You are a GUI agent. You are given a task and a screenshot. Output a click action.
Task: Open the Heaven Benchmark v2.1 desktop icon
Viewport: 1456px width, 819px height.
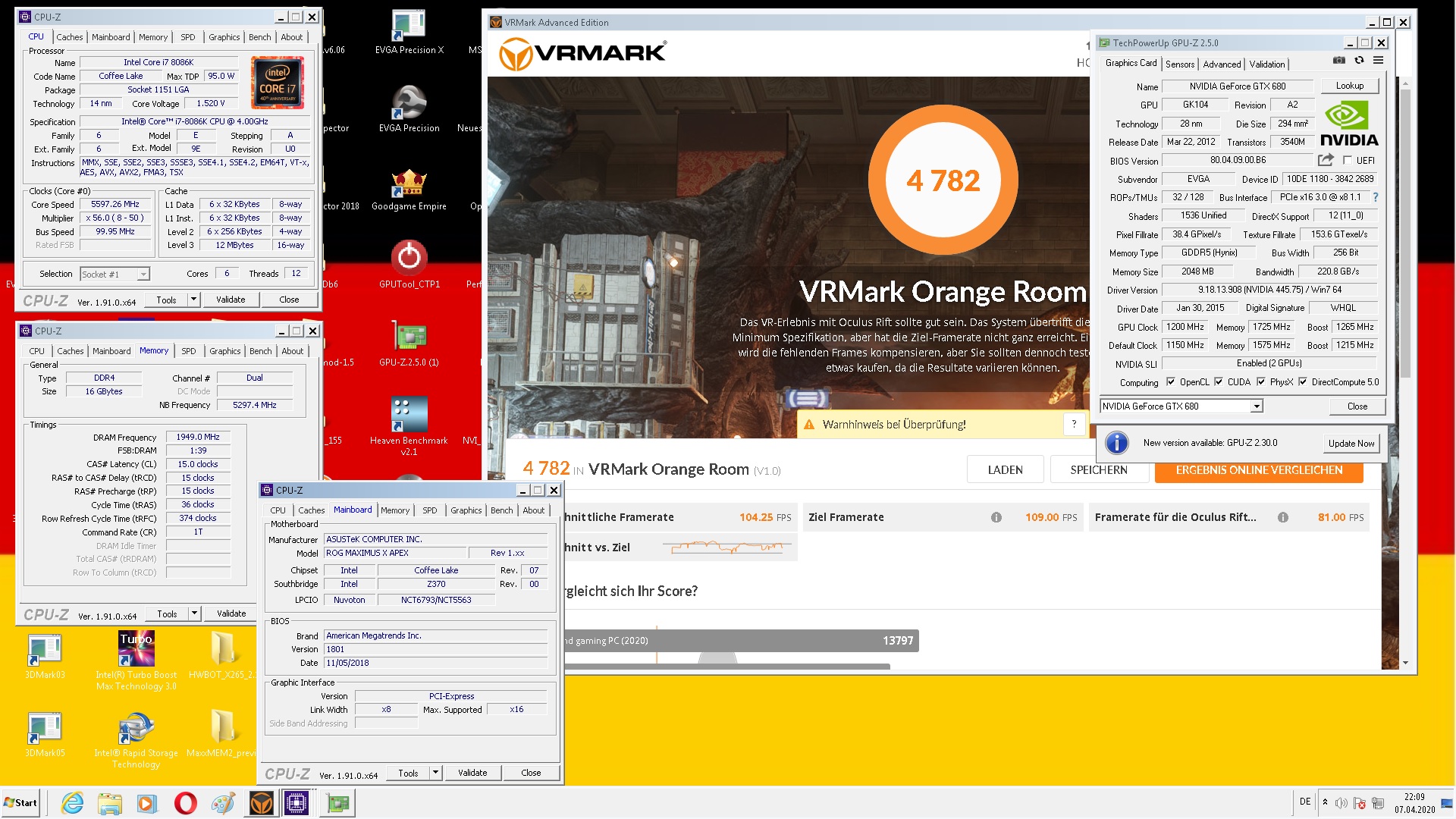[409, 425]
